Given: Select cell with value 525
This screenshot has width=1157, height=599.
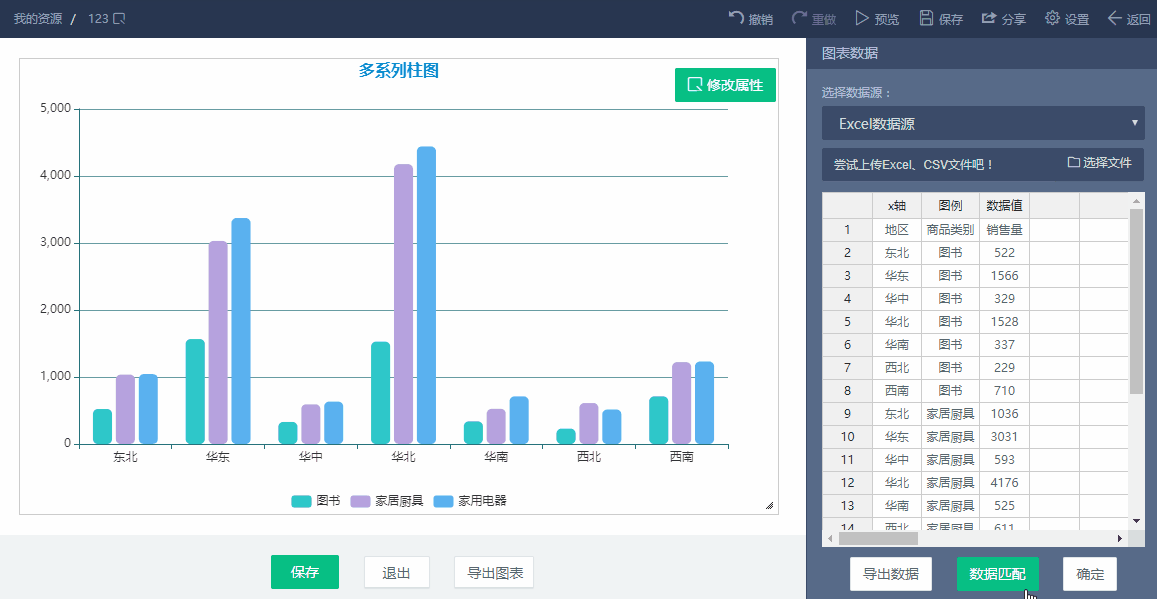Looking at the screenshot, I should pyautogui.click(x=1004, y=505).
